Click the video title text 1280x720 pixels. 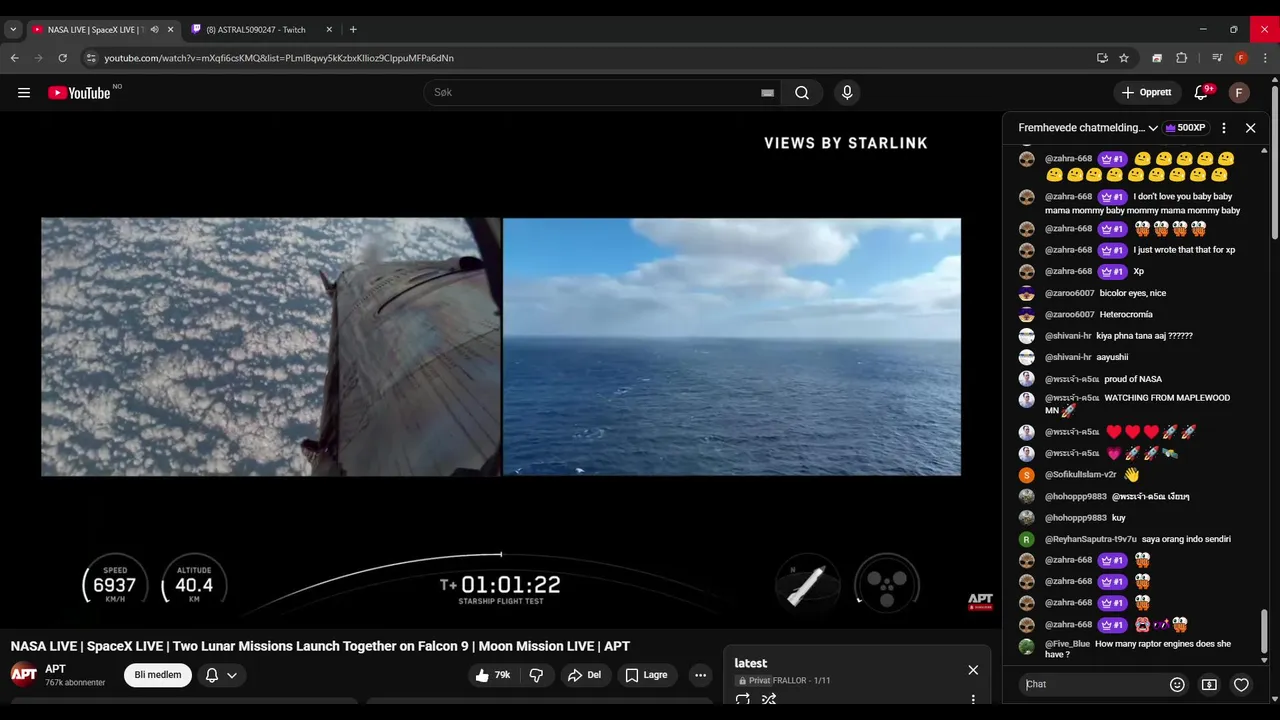pyautogui.click(x=320, y=646)
